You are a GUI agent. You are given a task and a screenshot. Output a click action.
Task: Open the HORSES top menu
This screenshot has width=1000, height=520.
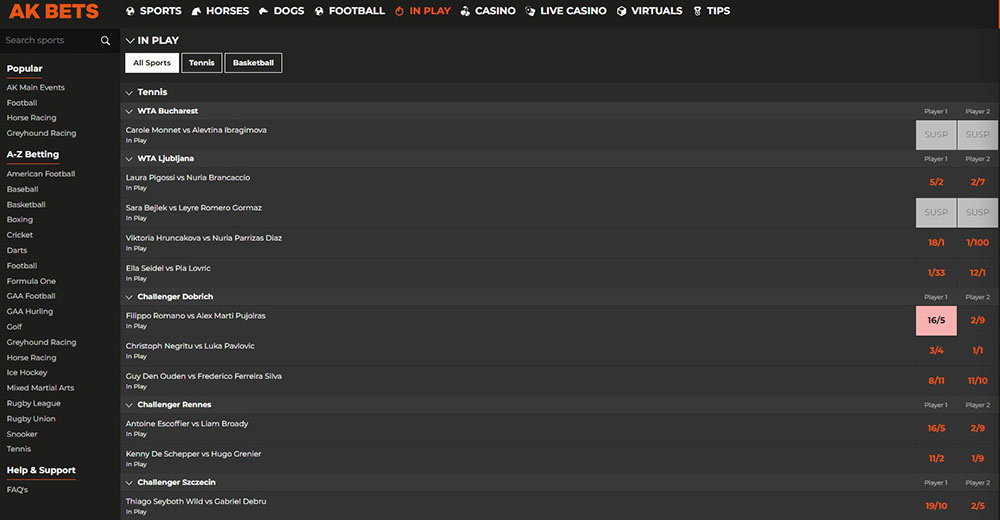[227, 11]
